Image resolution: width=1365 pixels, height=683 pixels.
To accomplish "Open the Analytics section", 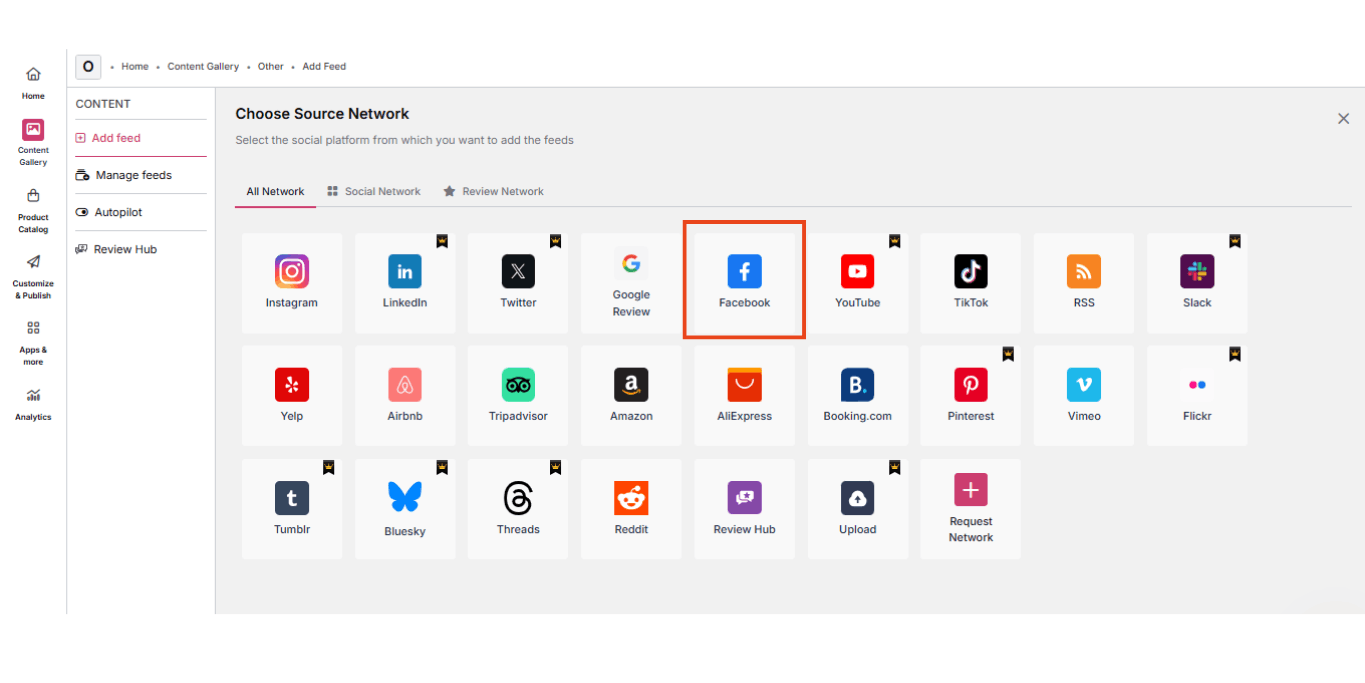I will click(33, 404).
